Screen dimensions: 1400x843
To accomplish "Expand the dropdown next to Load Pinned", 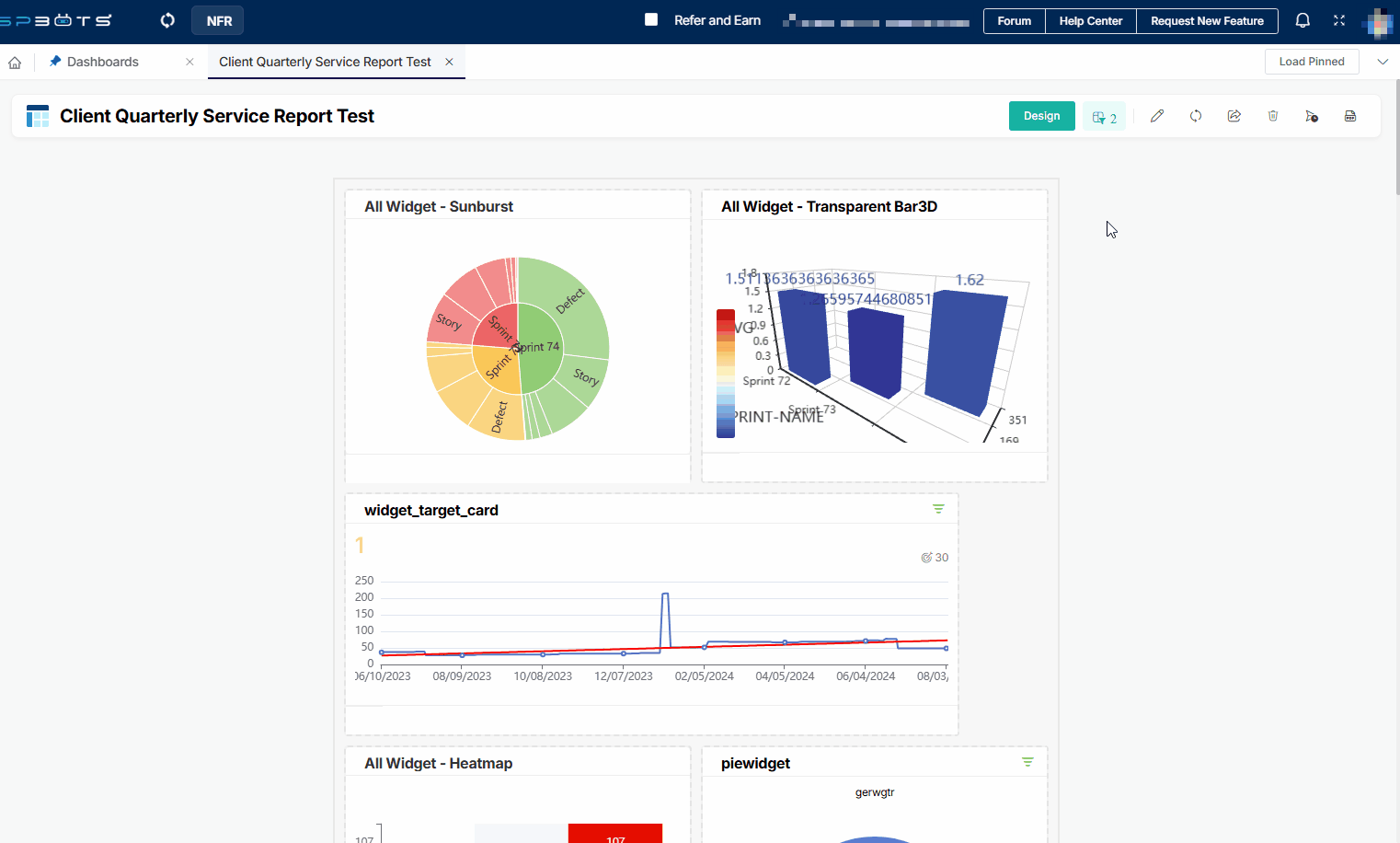I will pos(1383,61).
